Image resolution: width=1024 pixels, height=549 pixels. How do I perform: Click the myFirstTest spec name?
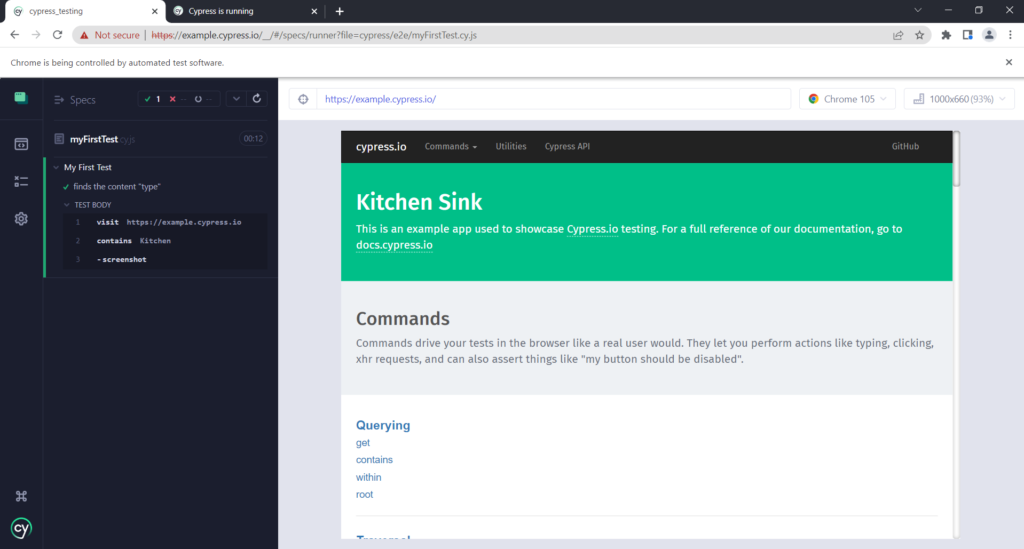point(94,139)
